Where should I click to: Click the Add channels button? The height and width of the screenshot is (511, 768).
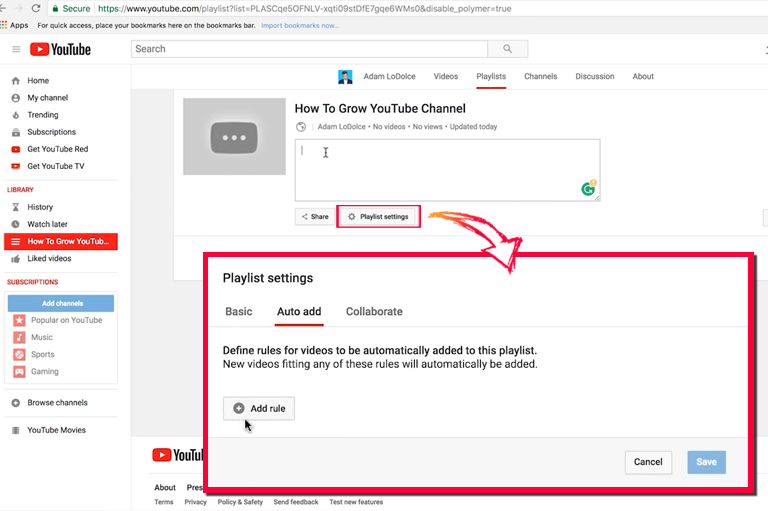pos(61,303)
